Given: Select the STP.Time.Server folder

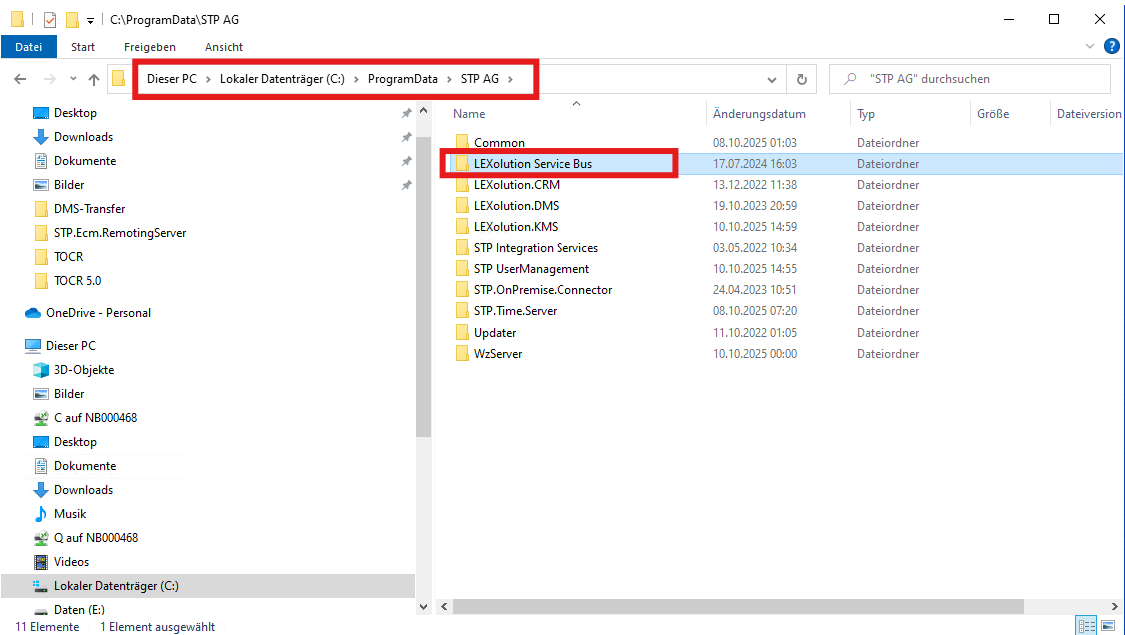Looking at the screenshot, I should coord(515,310).
